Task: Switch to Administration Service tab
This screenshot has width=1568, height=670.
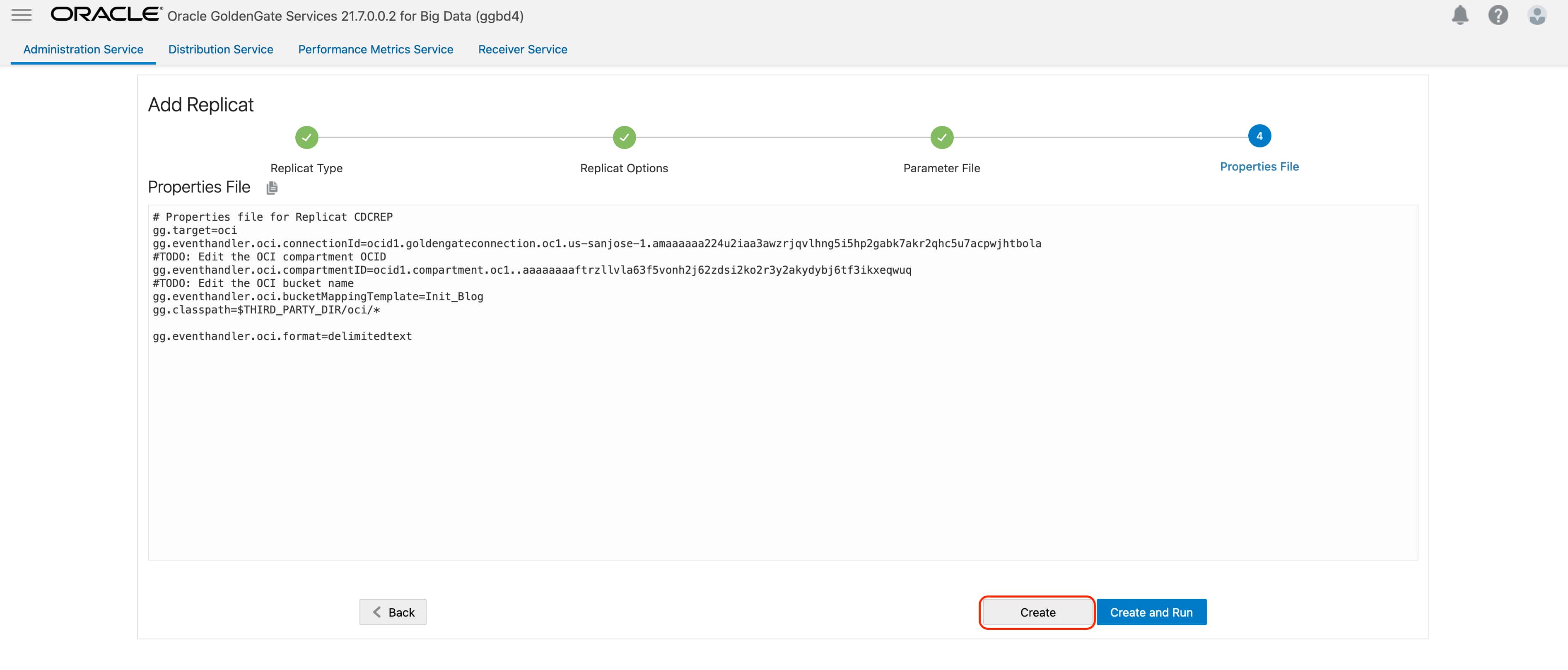Action: [83, 49]
